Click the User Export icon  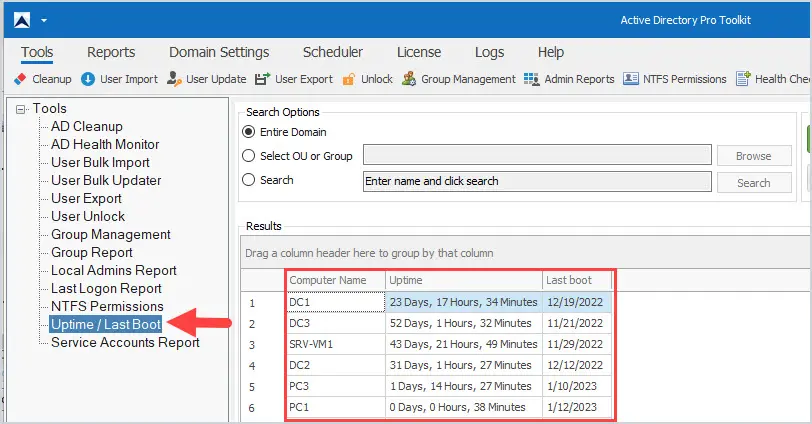pyautogui.click(x=263, y=79)
